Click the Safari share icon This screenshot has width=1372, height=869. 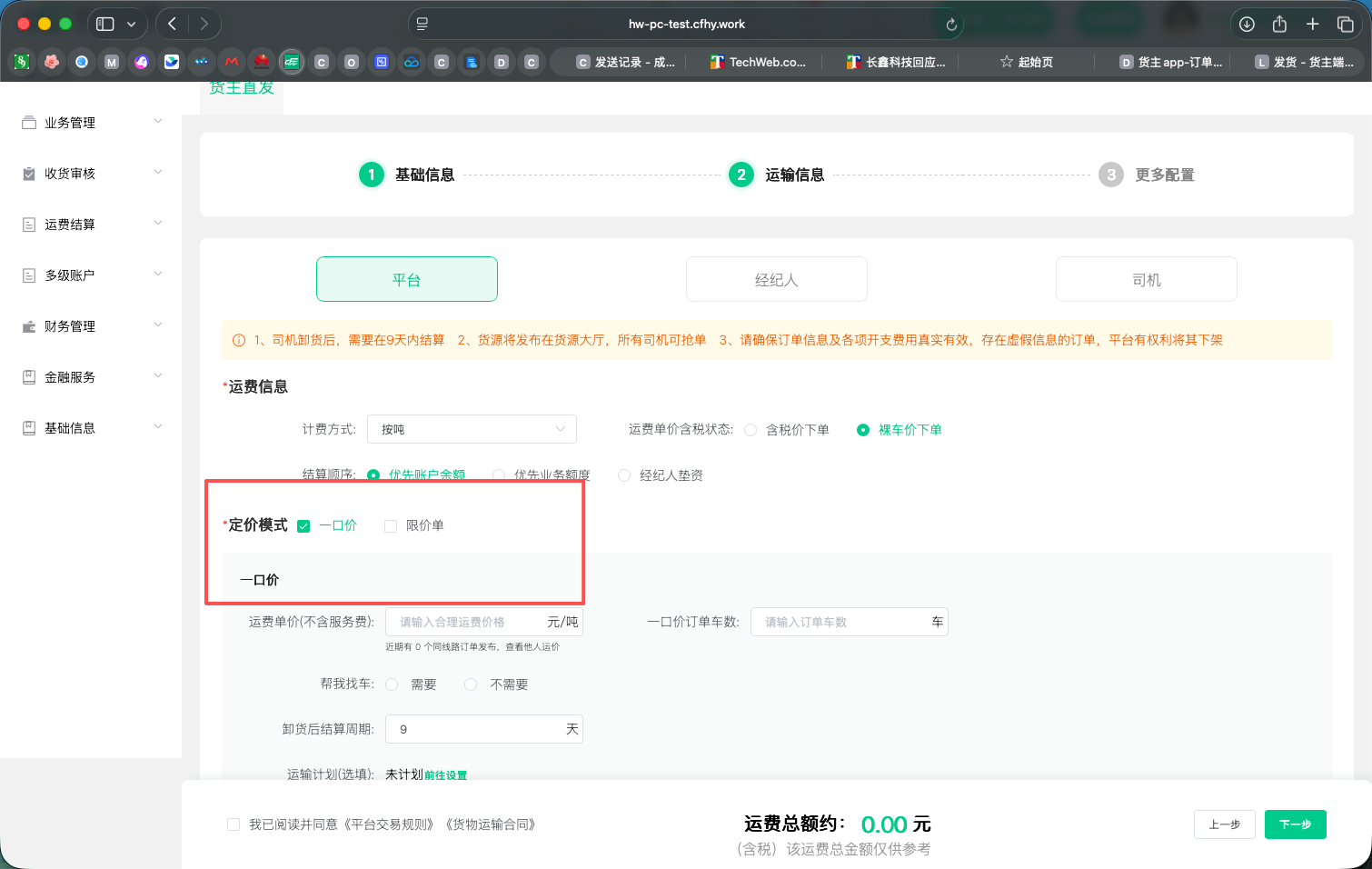pyautogui.click(x=1279, y=25)
